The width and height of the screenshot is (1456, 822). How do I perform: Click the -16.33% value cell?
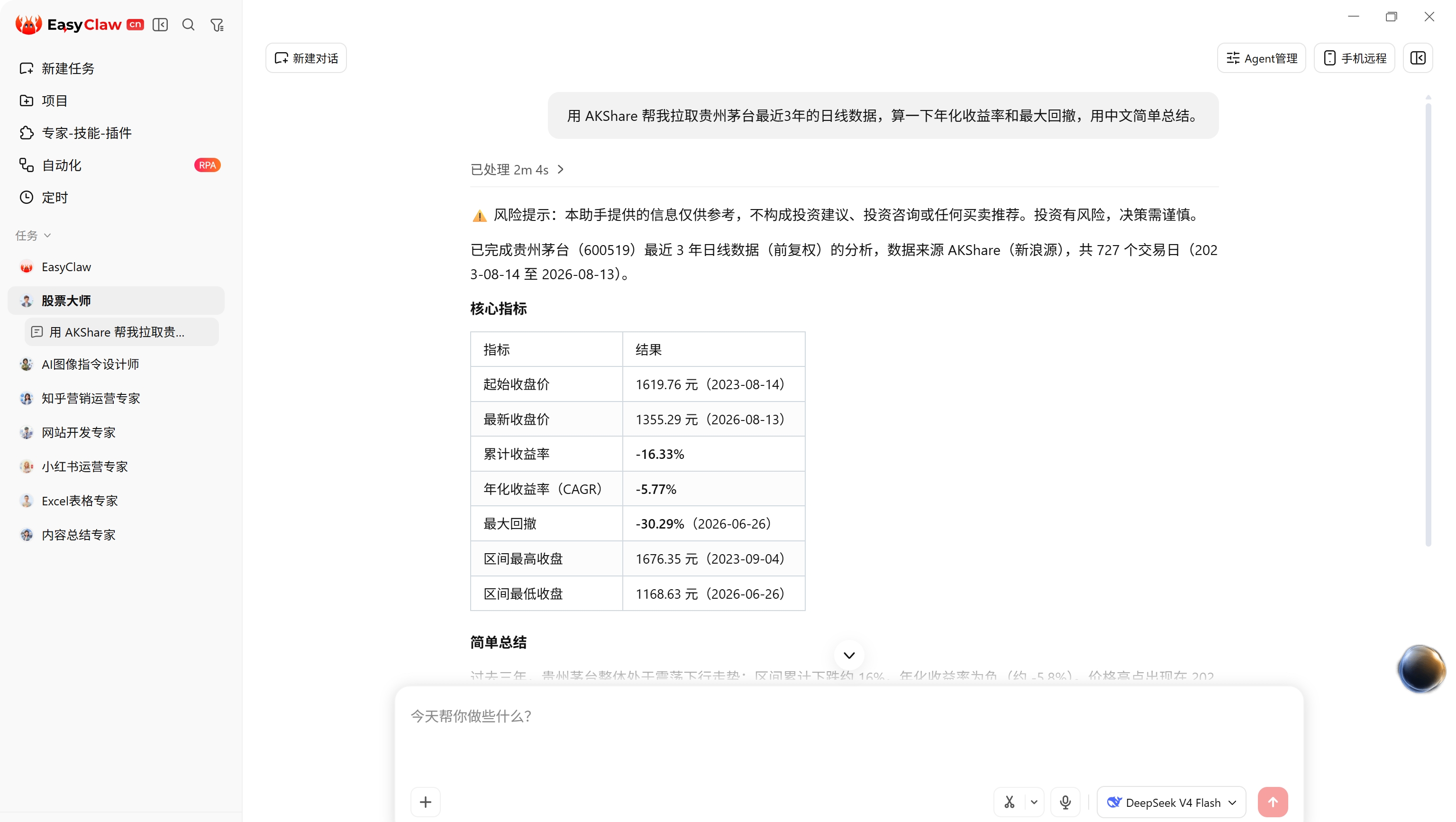coord(713,454)
